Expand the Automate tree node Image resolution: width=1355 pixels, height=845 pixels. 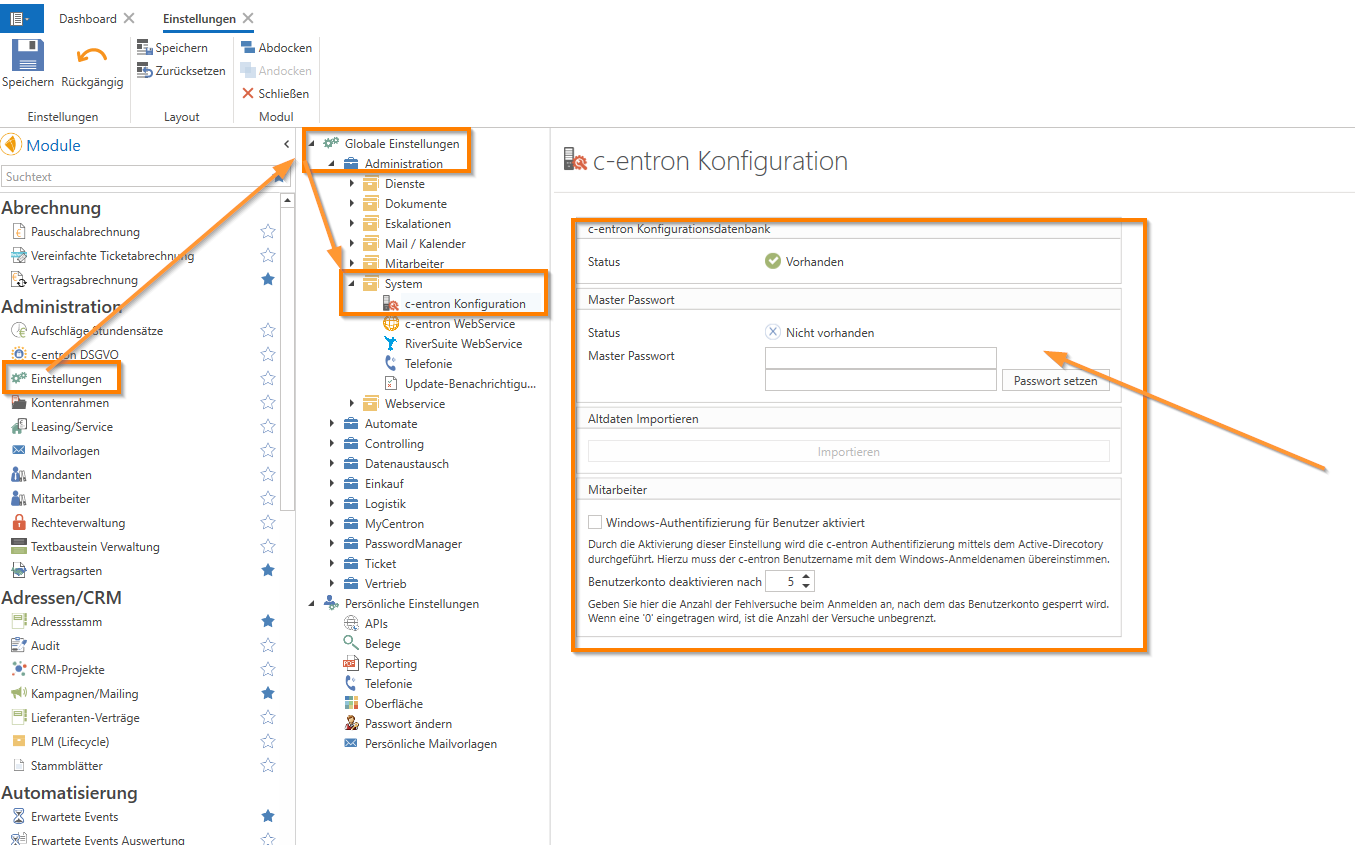tap(332, 424)
